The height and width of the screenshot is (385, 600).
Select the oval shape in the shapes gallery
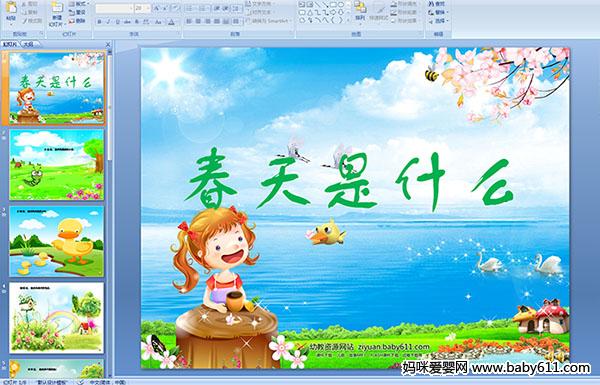[341, 5]
